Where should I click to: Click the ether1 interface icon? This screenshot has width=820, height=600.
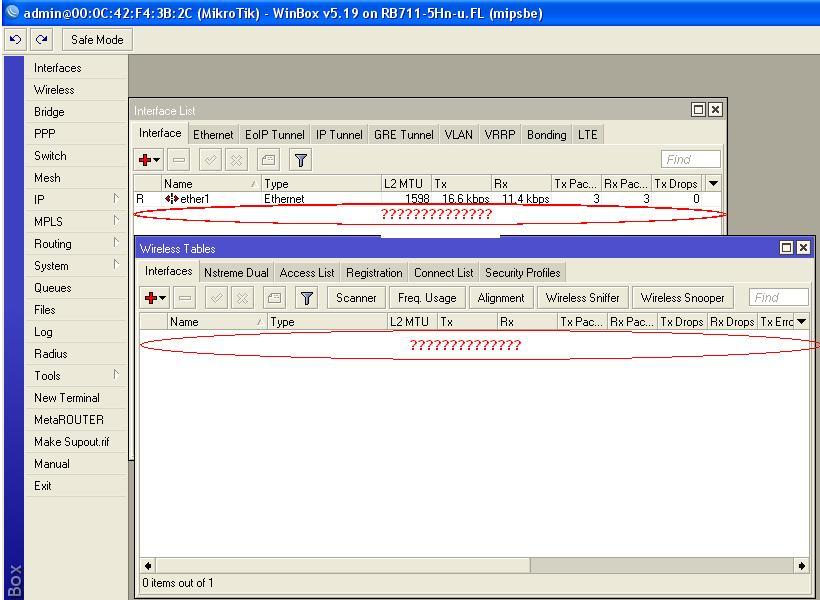coord(174,199)
